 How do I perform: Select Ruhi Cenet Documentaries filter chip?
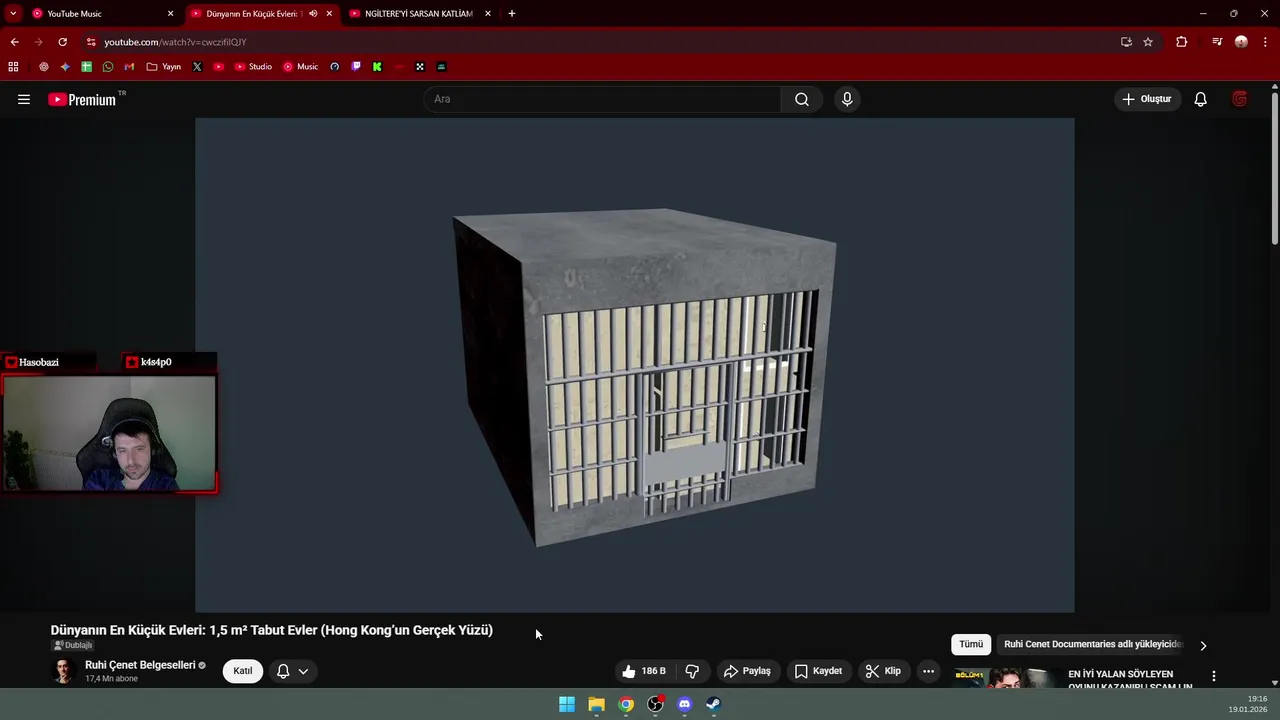pyautogui.click(x=1093, y=644)
